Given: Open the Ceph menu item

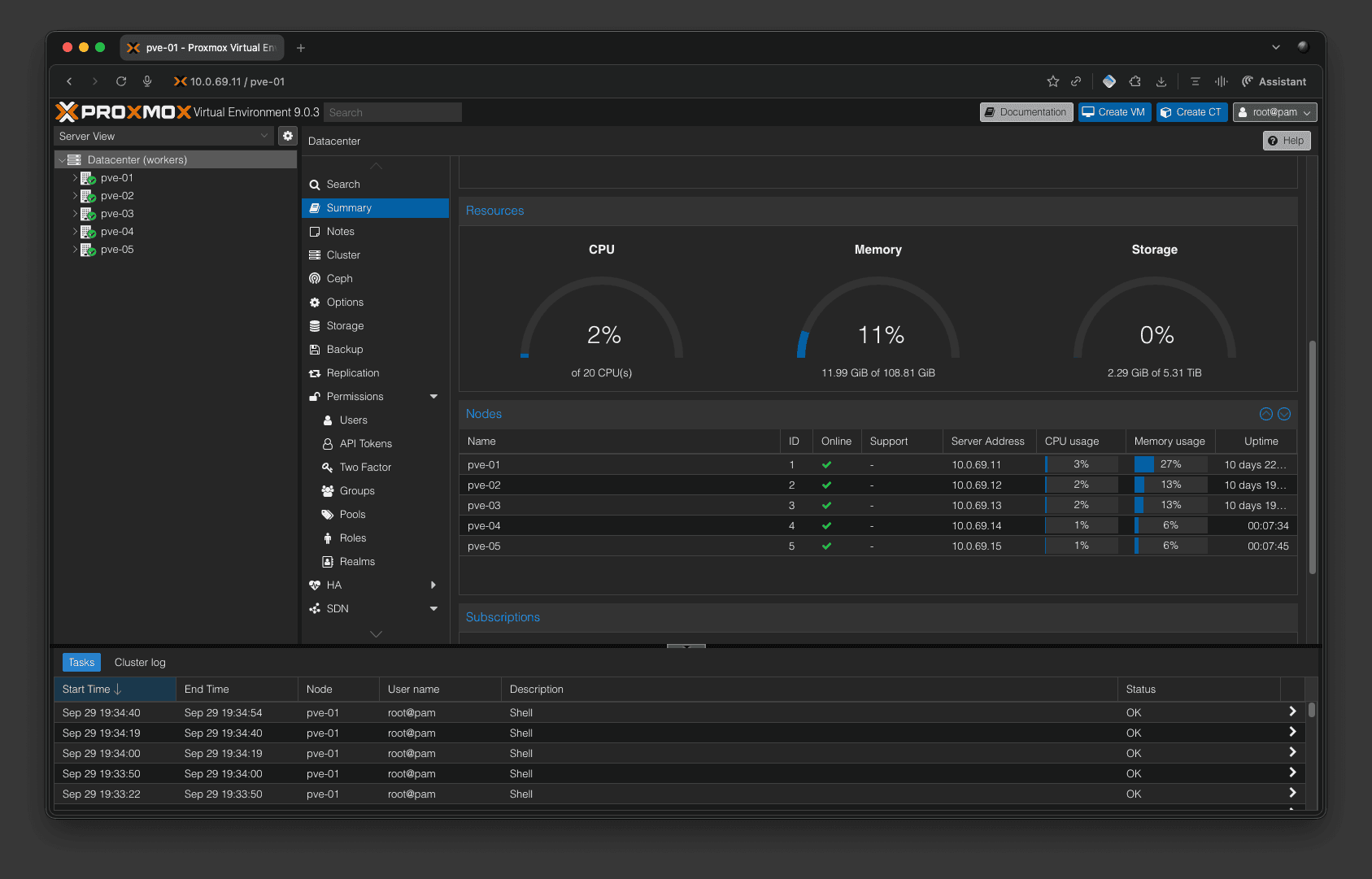Looking at the screenshot, I should (x=375, y=279).
